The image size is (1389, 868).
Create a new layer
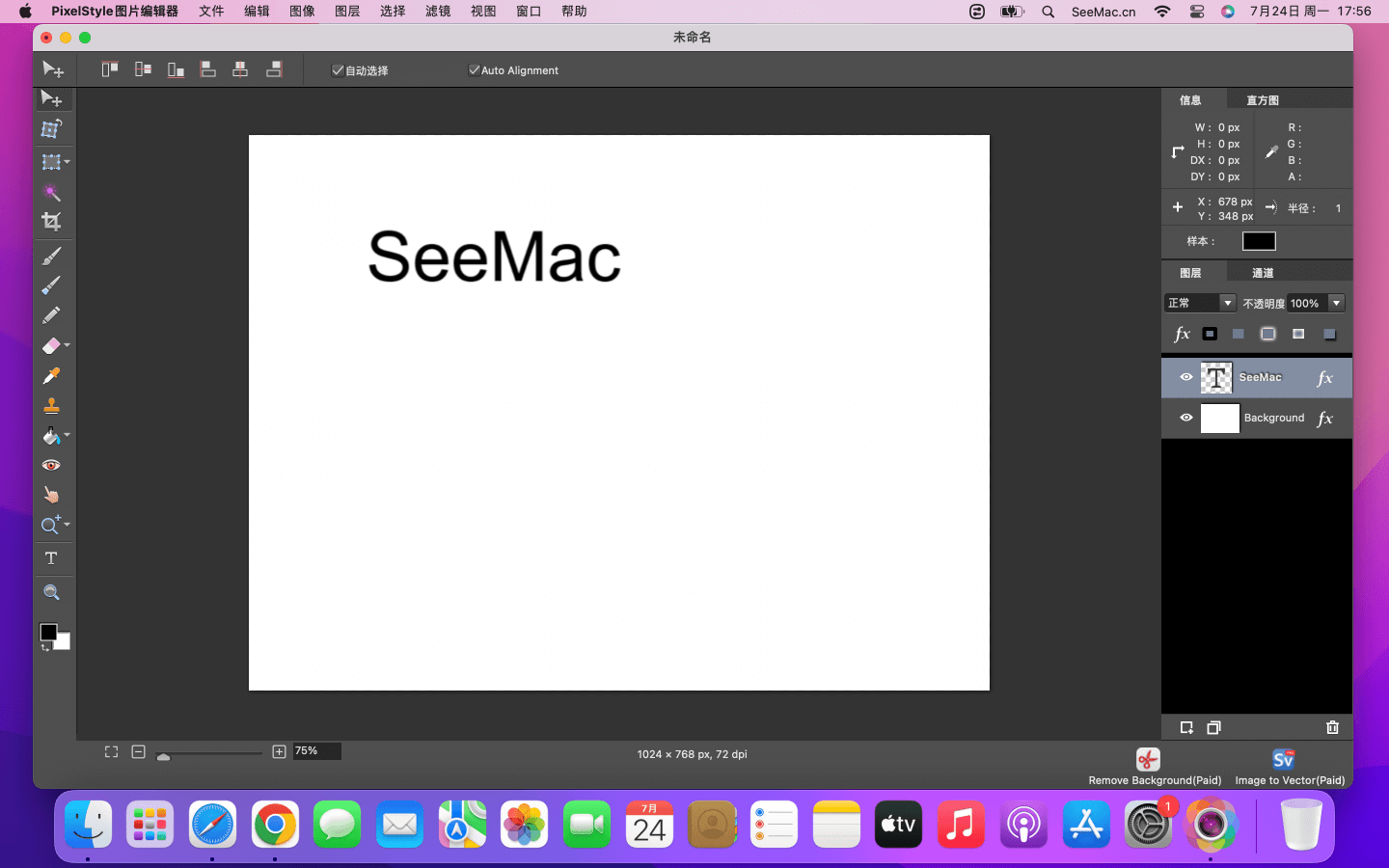[x=1186, y=727]
